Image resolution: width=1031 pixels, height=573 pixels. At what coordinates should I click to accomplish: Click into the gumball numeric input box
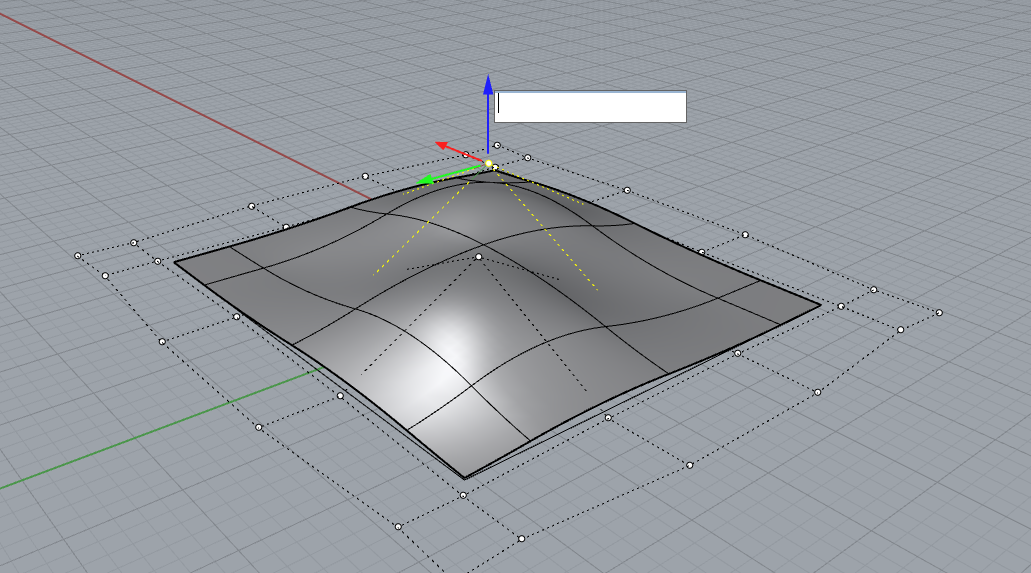pos(590,107)
